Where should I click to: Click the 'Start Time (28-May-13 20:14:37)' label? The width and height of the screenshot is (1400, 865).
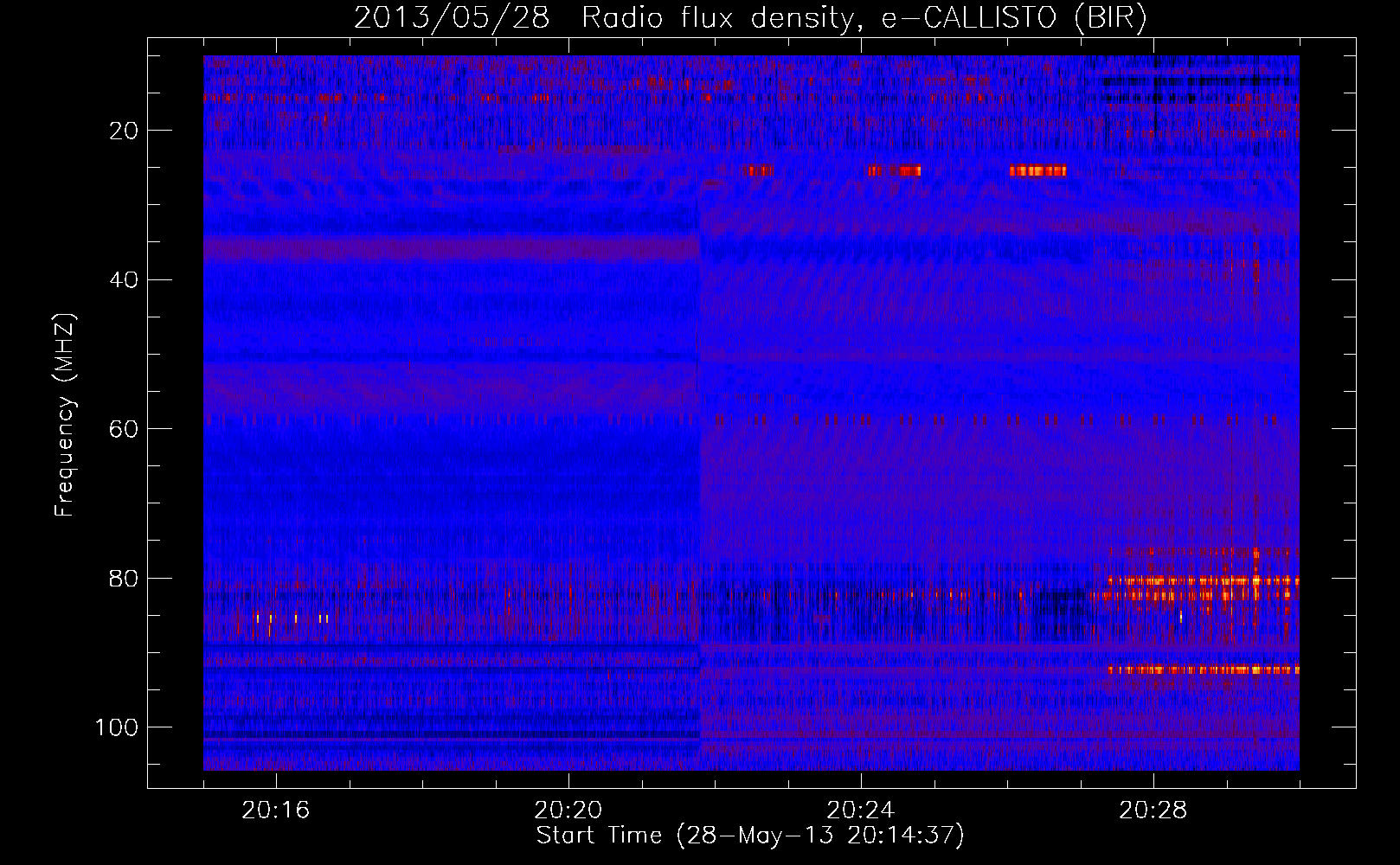(x=750, y=836)
